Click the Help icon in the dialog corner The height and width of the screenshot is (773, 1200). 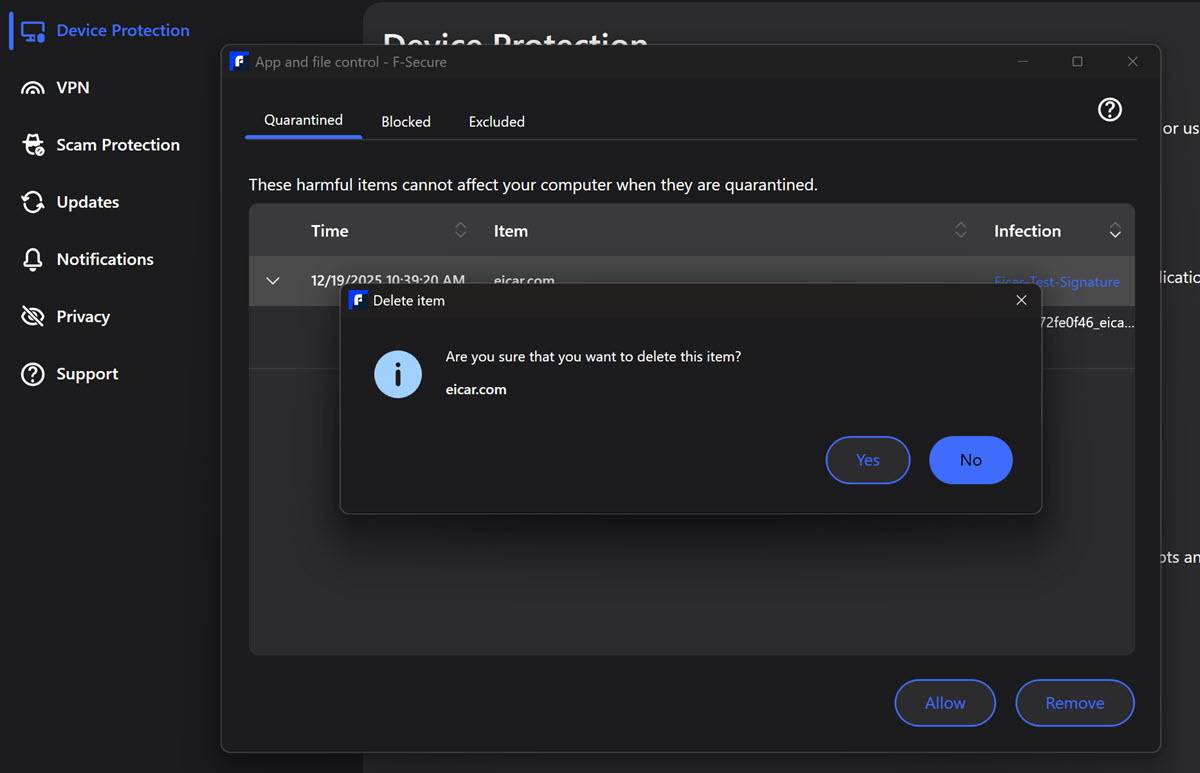(1109, 110)
